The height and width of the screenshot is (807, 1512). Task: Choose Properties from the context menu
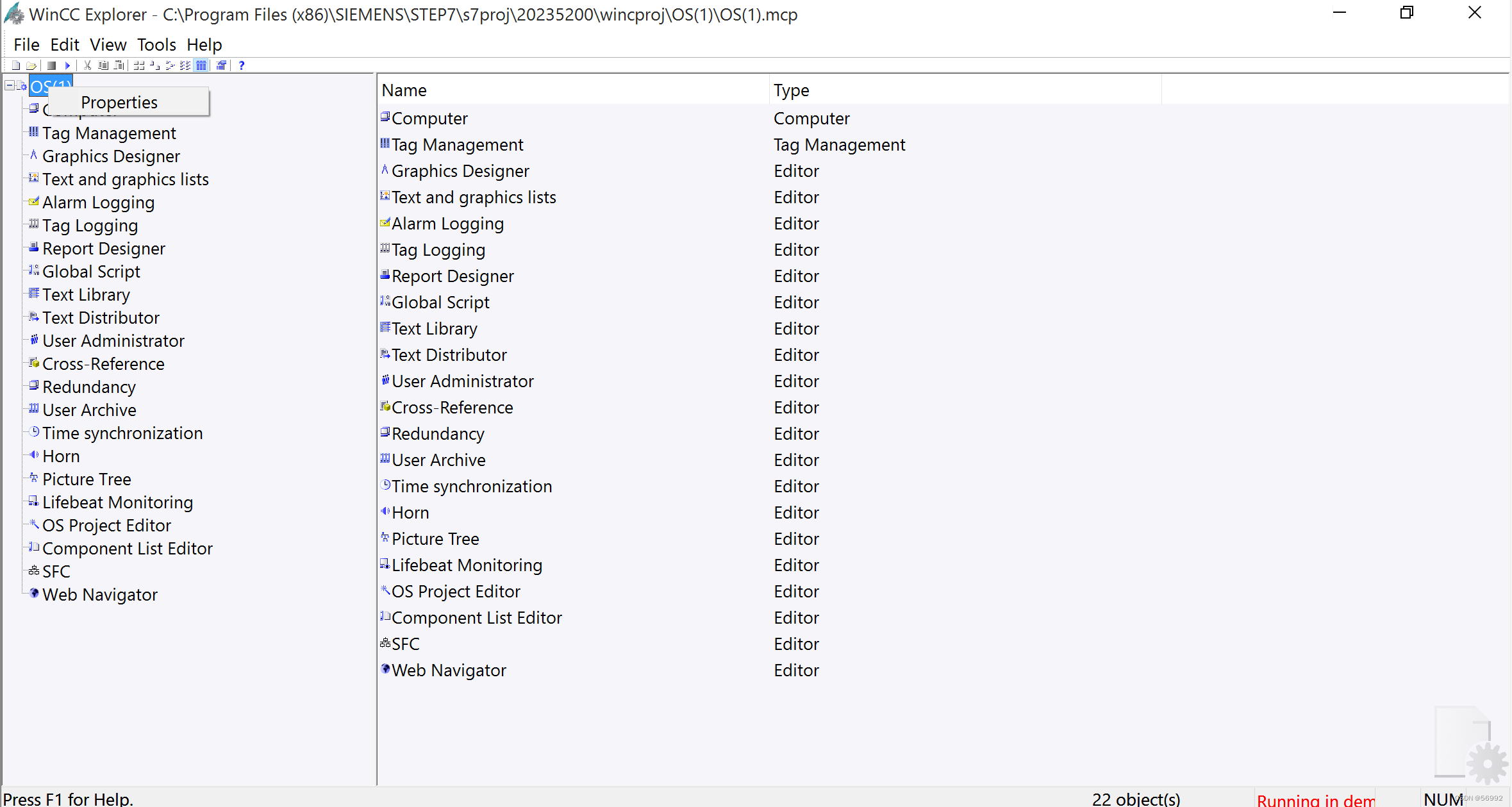point(119,102)
